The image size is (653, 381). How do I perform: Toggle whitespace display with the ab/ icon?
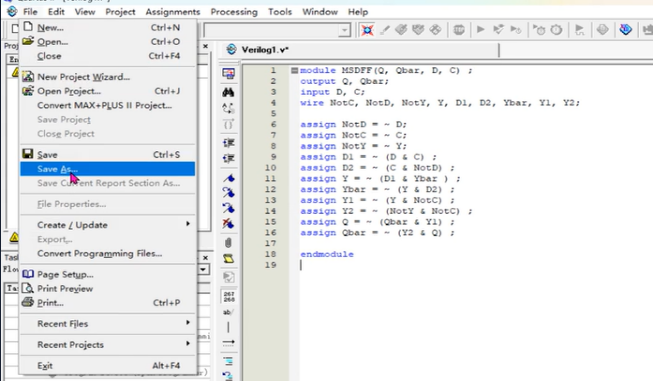[x=228, y=312]
